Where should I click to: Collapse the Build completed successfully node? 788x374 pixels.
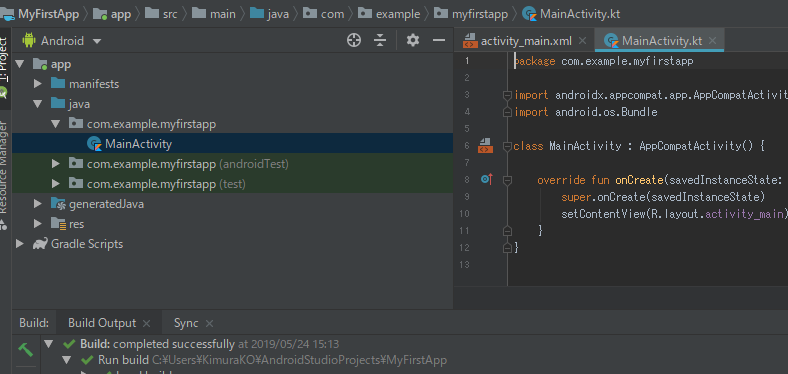pos(48,344)
